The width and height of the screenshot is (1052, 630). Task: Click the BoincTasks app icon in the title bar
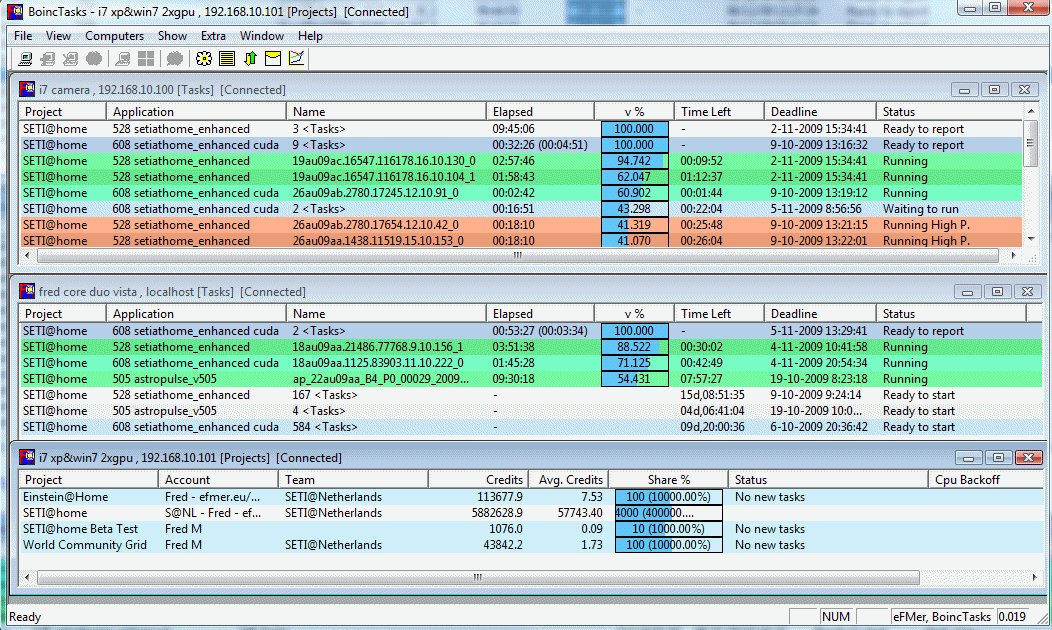tap(15, 12)
